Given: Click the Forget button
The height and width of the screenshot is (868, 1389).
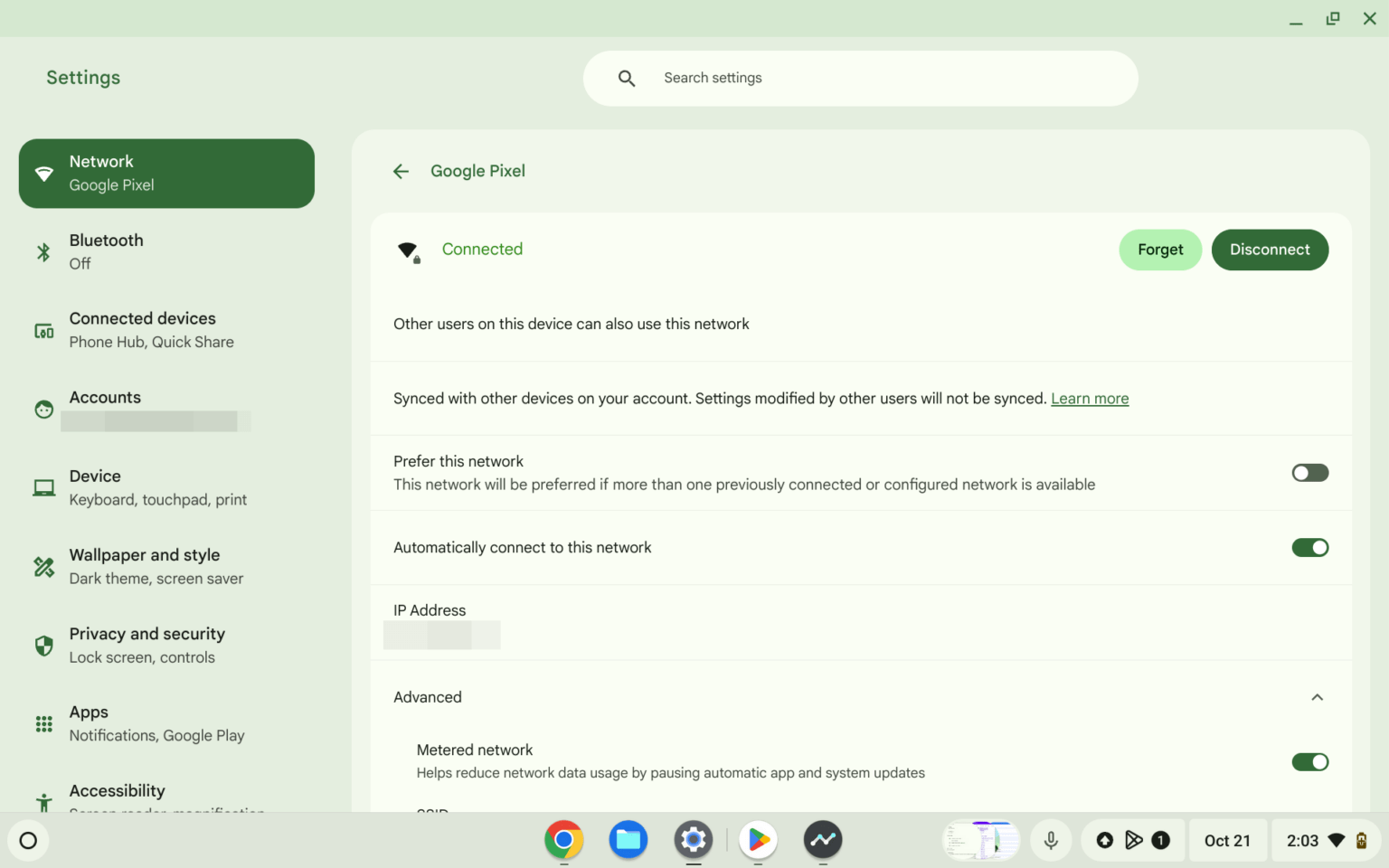Looking at the screenshot, I should (x=1160, y=250).
